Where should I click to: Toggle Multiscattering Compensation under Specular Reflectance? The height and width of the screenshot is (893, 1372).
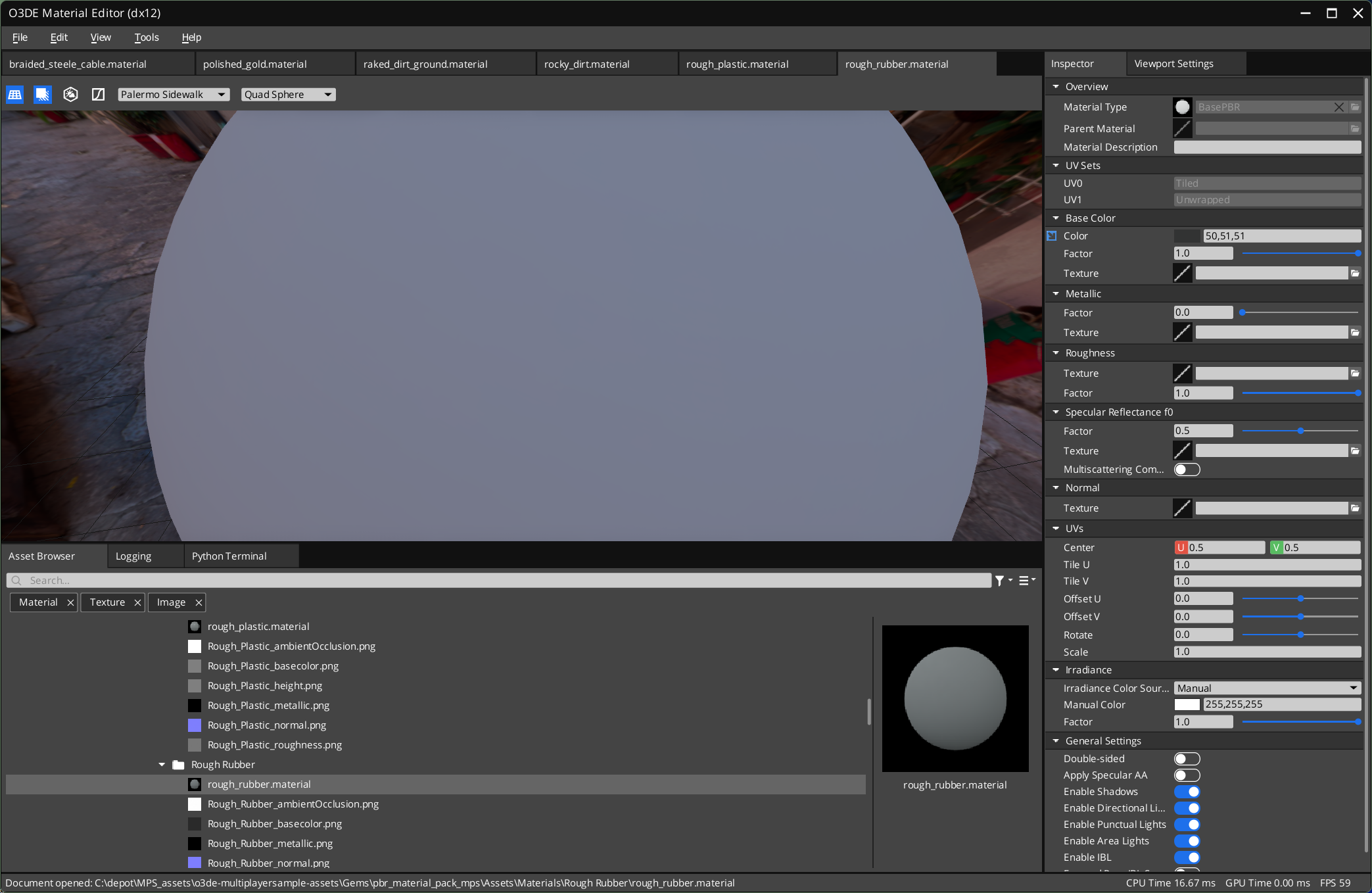(1187, 469)
